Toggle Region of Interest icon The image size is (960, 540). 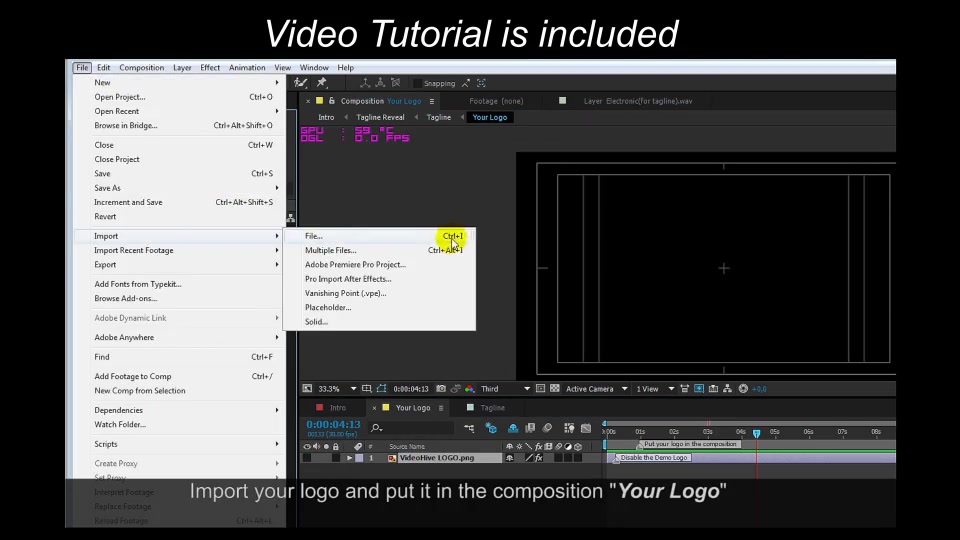pyautogui.click(x=540, y=389)
